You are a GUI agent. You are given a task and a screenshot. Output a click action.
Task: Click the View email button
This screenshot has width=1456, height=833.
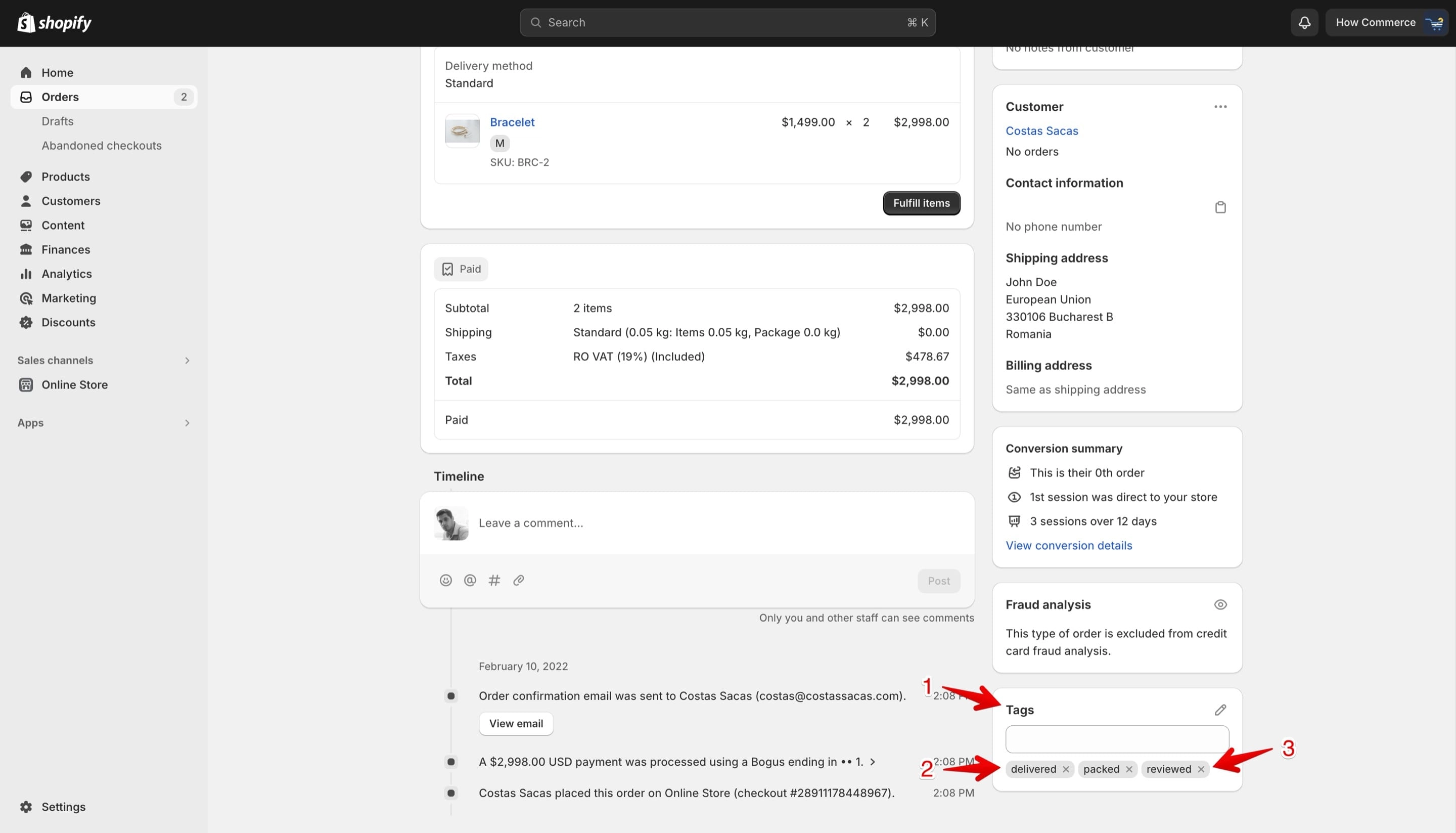pyautogui.click(x=516, y=724)
